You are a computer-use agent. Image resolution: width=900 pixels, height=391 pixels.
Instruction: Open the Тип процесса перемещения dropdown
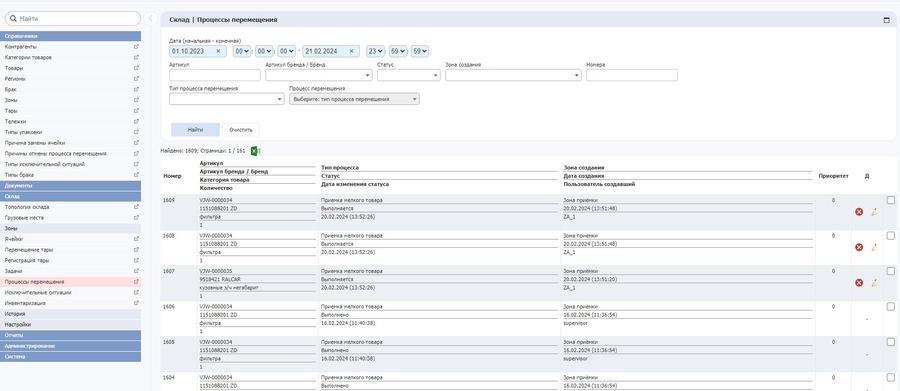pos(227,99)
